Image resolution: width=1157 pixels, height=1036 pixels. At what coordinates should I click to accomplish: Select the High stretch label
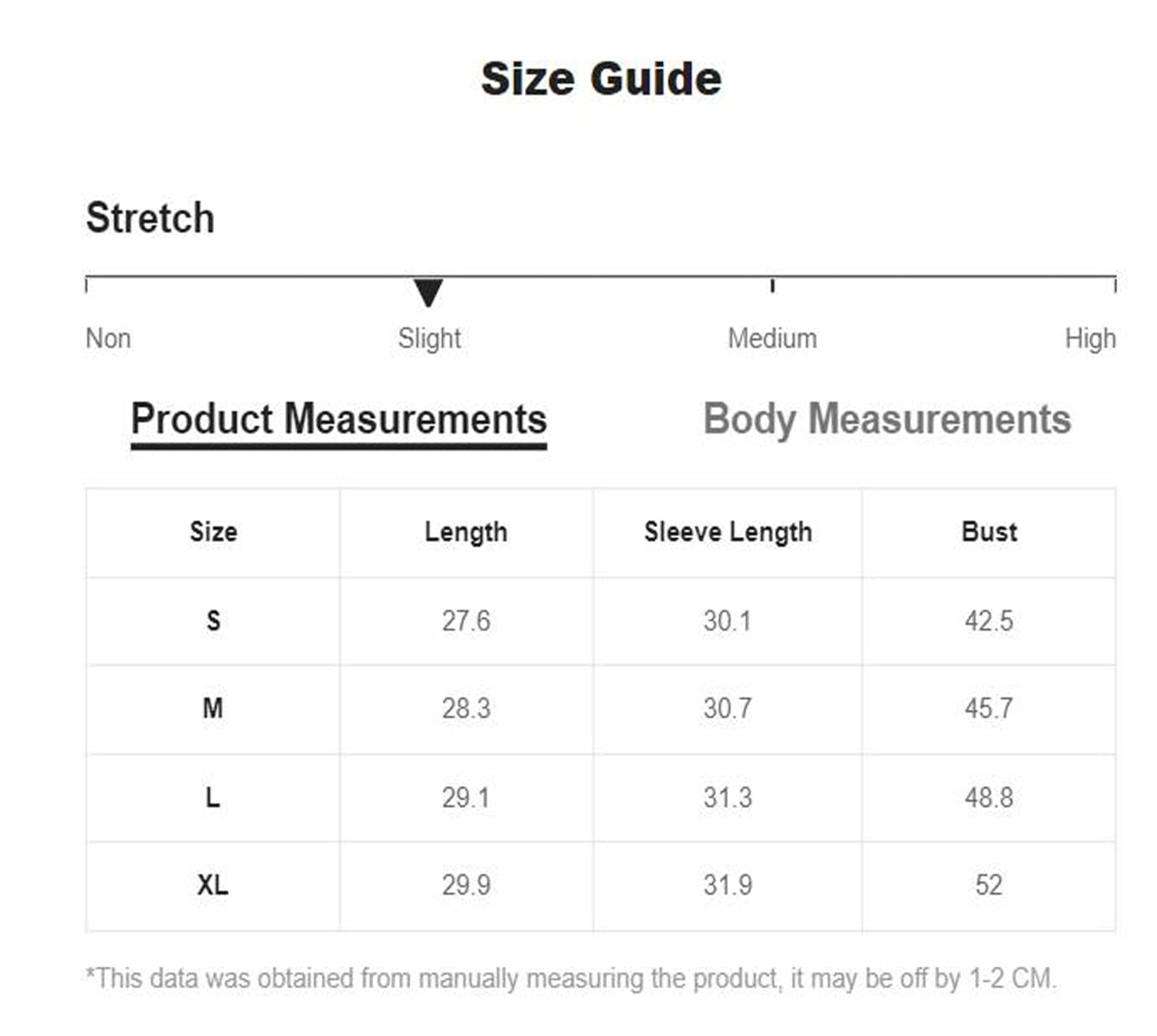coord(1090,338)
